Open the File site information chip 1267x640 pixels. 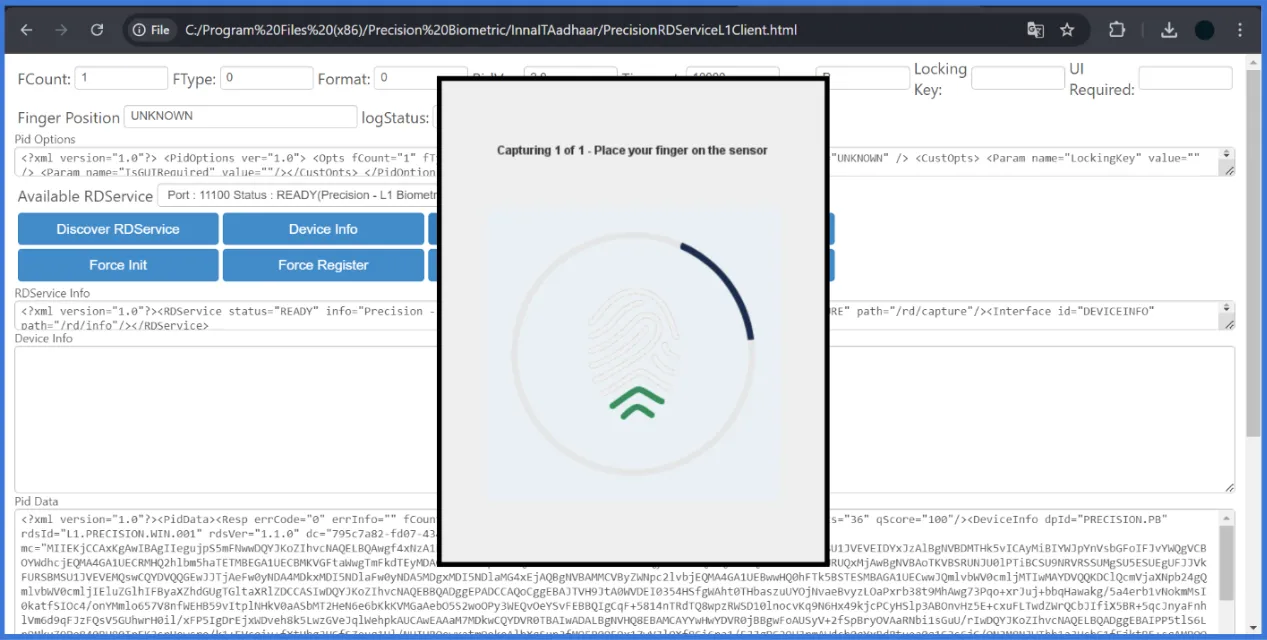[x=151, y=30]
